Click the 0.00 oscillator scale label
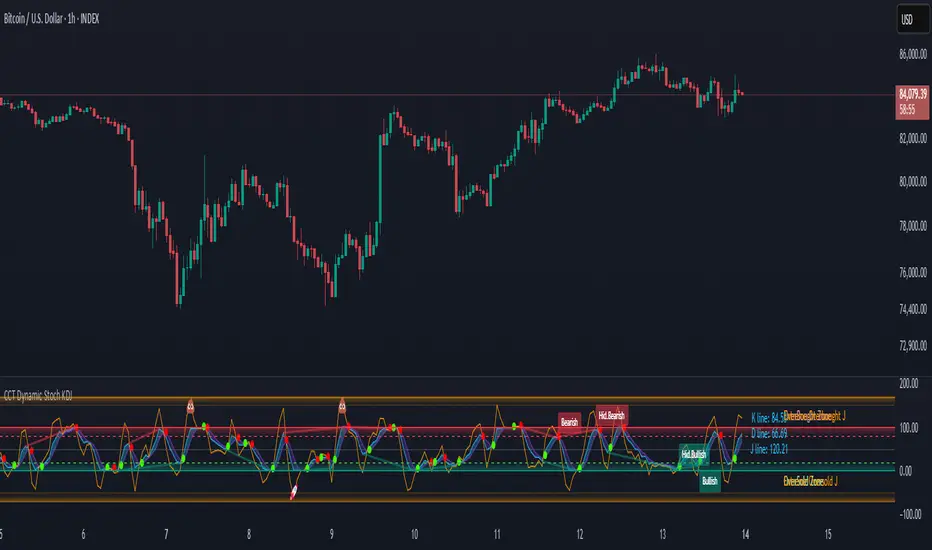 point(905,471)
